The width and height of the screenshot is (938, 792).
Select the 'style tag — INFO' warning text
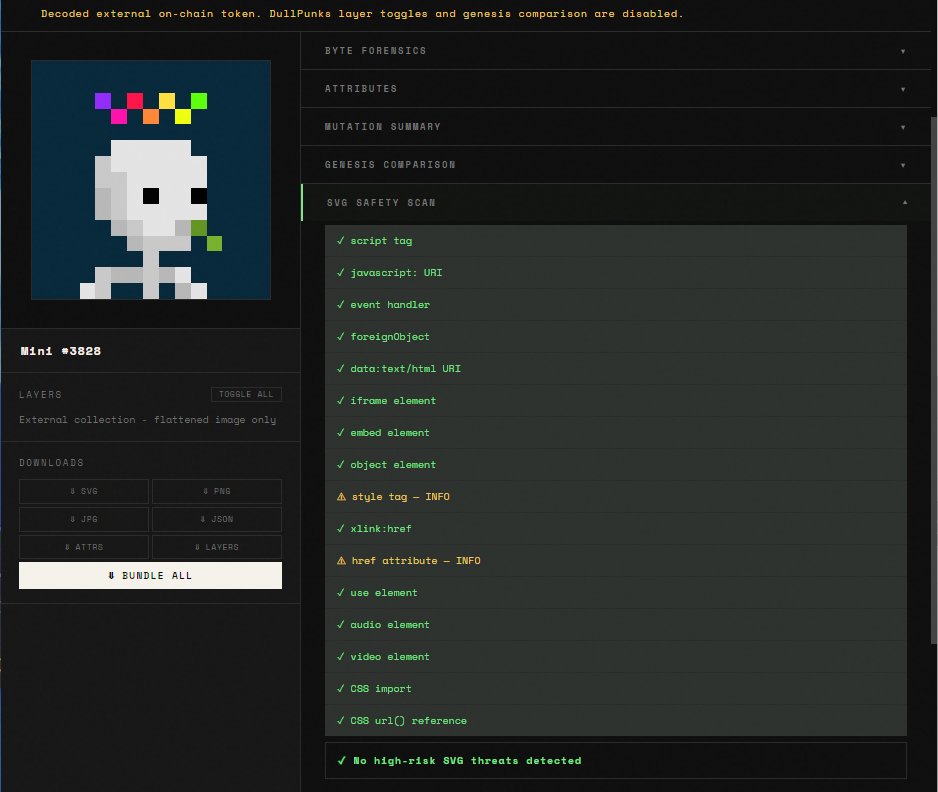(400, 496)
